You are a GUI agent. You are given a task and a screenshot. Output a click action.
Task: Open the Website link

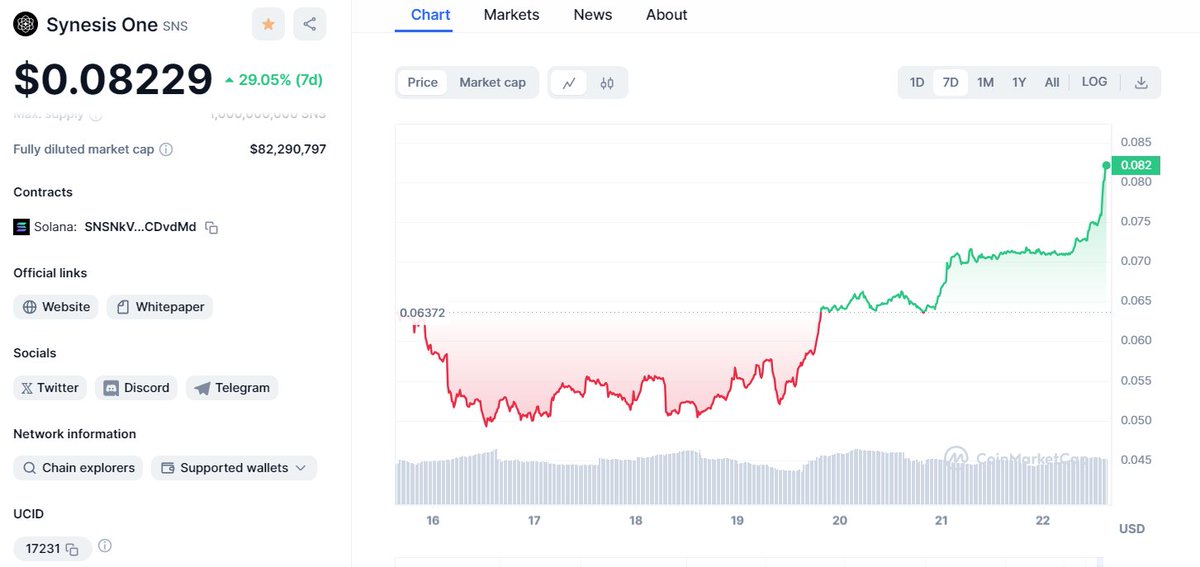(56, 307)
